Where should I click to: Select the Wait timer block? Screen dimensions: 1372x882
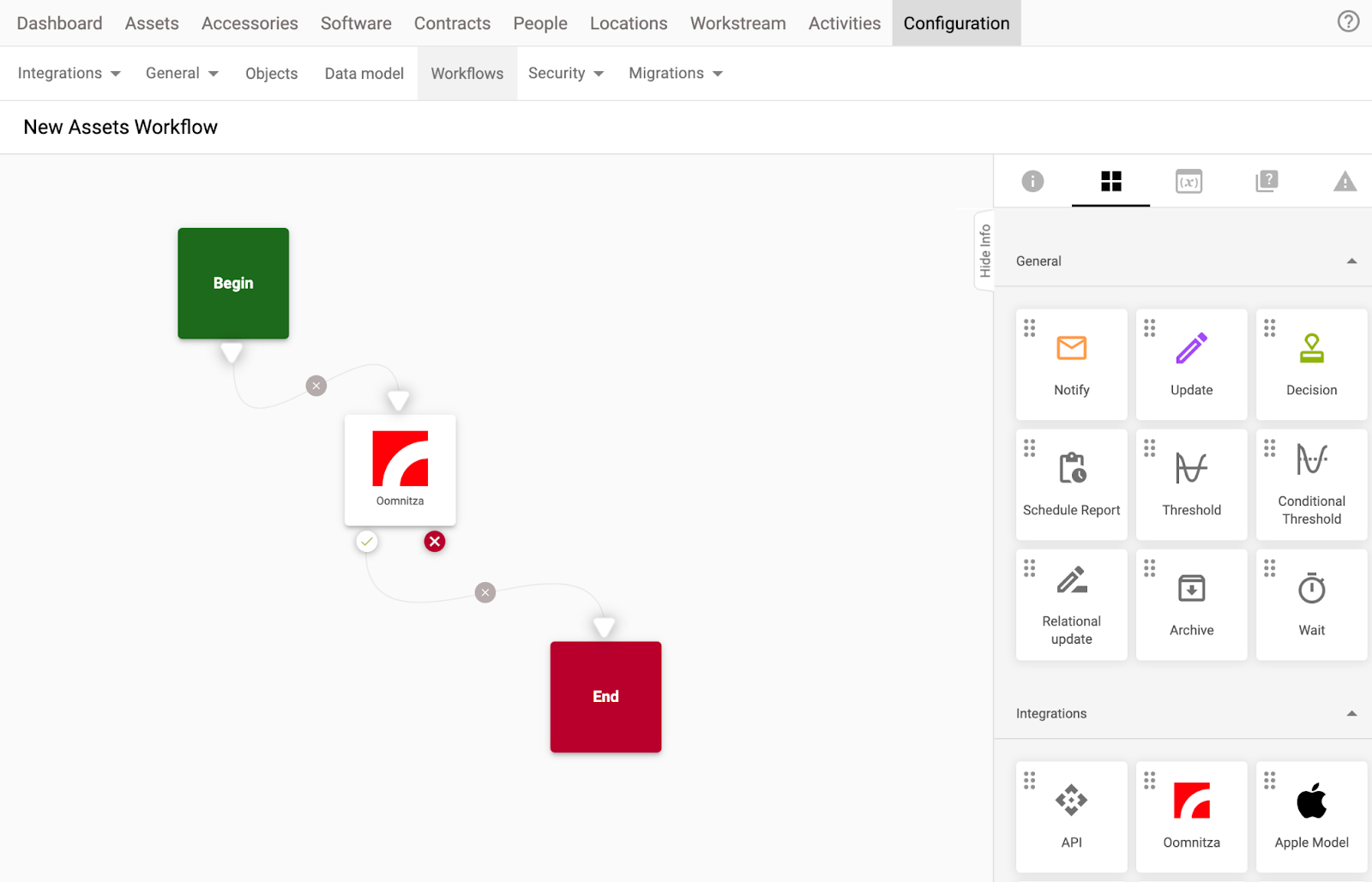pos(1311,604)
